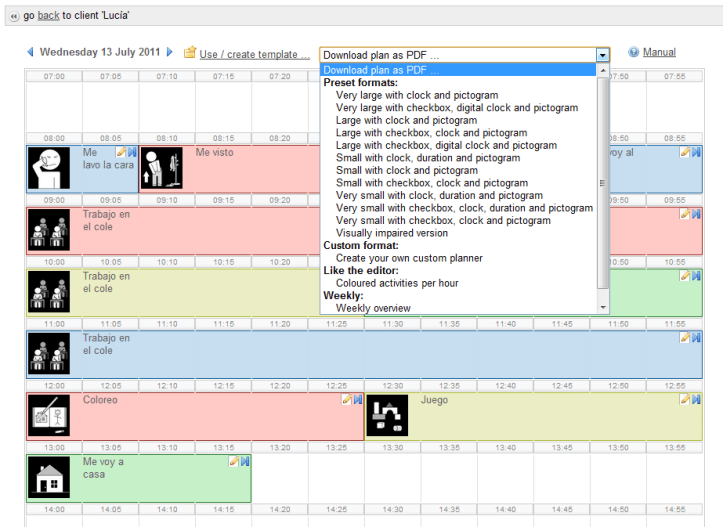Click the Manual help icon
The height and width of the screenshot is (527, 723).
(634, 53)
